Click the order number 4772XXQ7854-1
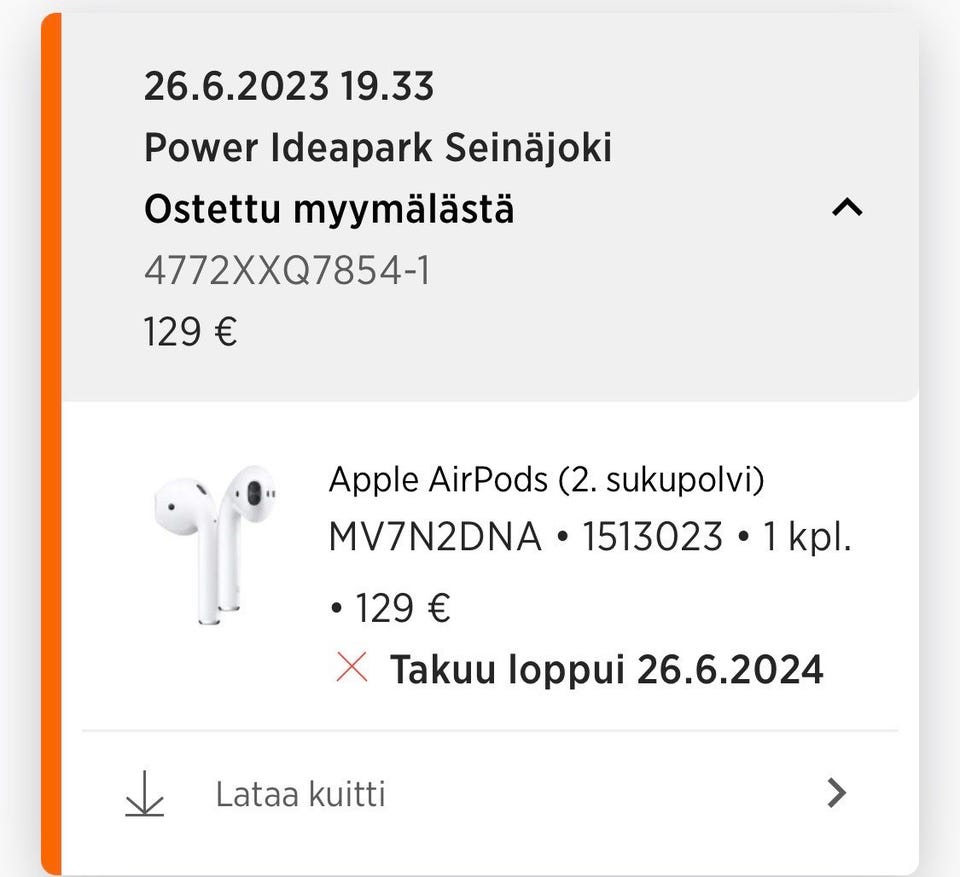This screenshot has width=960, height=877. point(287,271)
